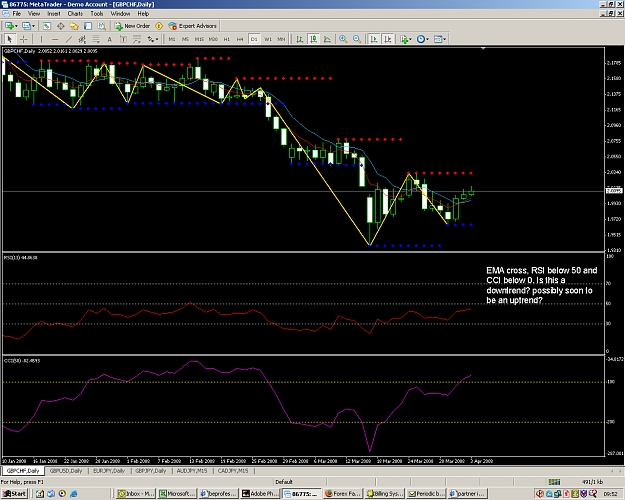Open the Adobe Ph... taskbar item
Image resolution: width=625 pixels, height=500 pixels.
[260, 494]
